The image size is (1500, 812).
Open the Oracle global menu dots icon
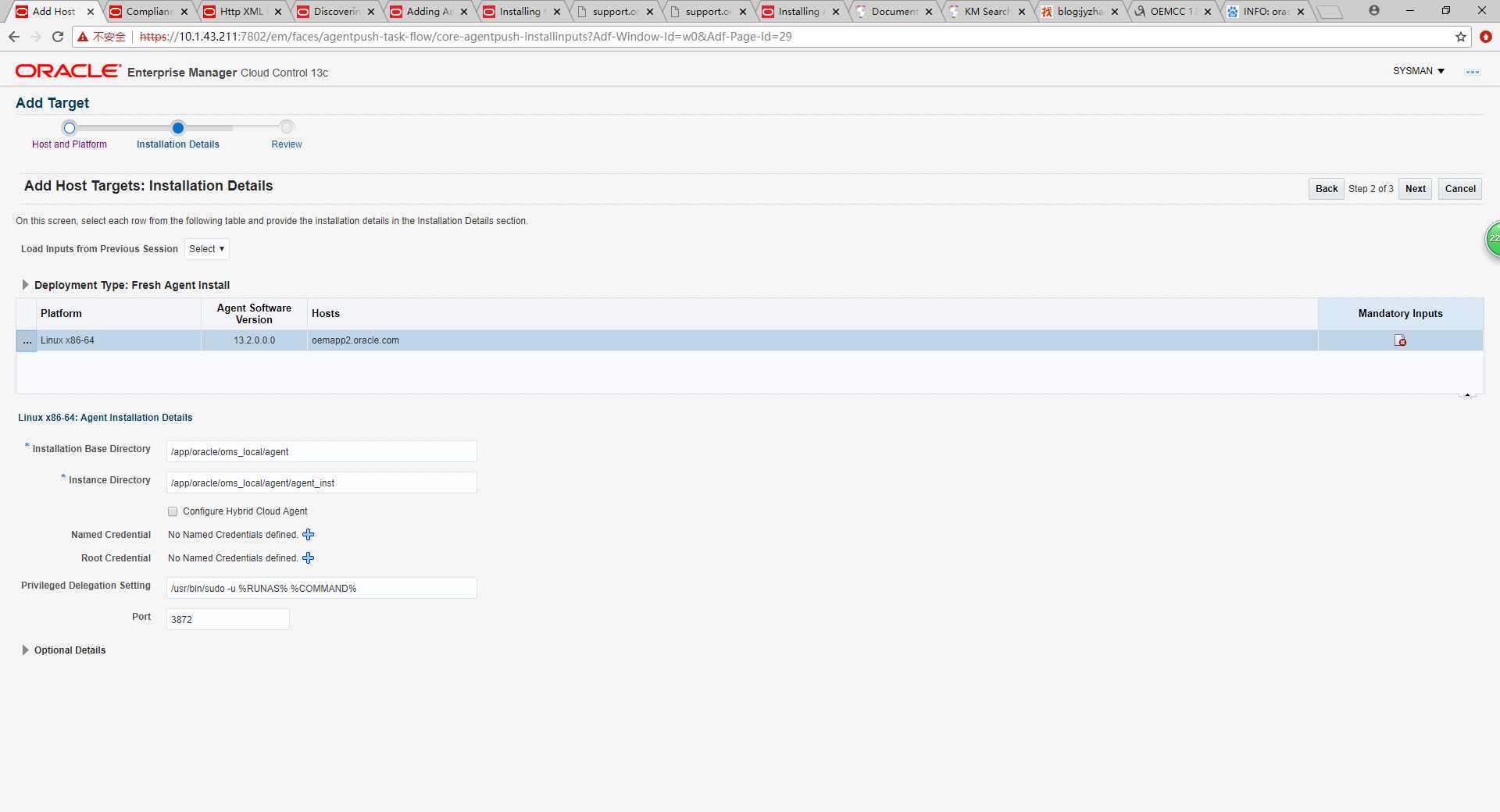point(1473,72)
